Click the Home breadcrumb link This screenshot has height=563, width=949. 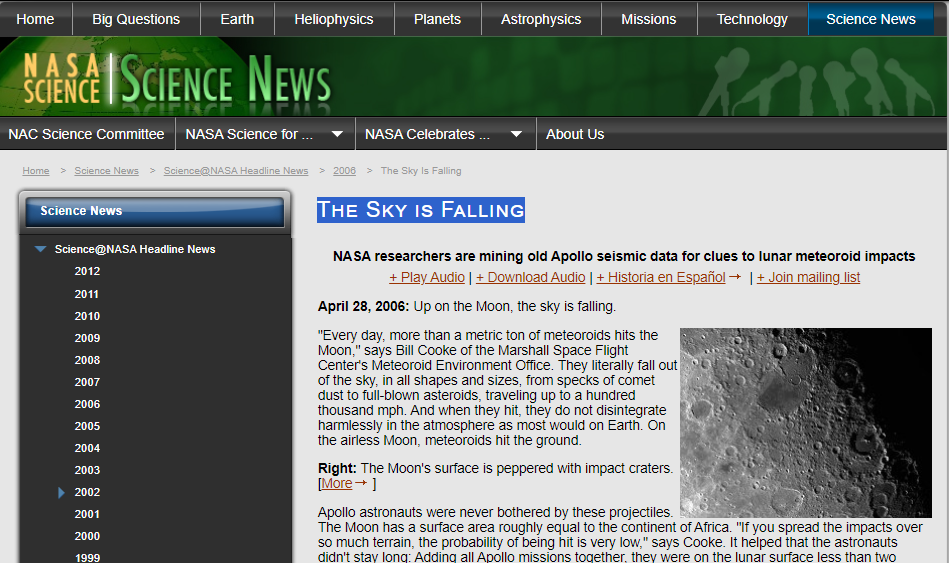(x=36, y=171)
